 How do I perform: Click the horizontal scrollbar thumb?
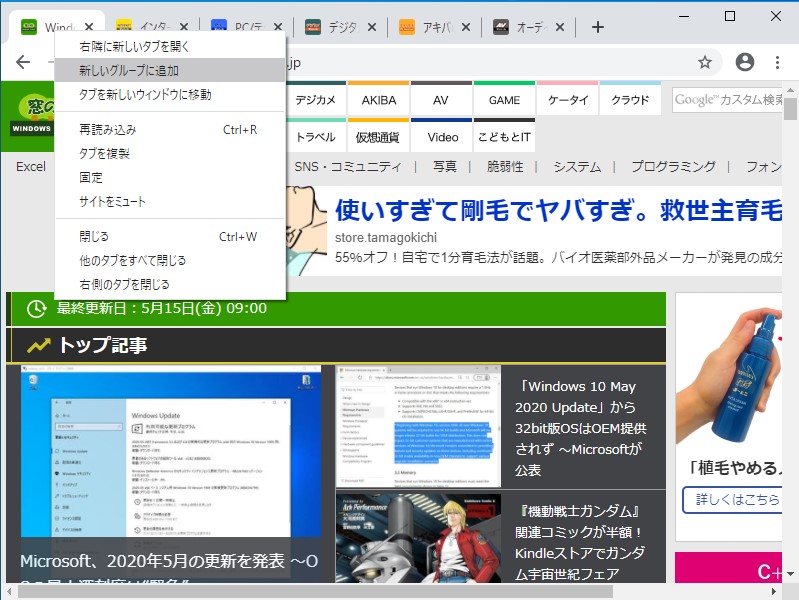[315, 591]
